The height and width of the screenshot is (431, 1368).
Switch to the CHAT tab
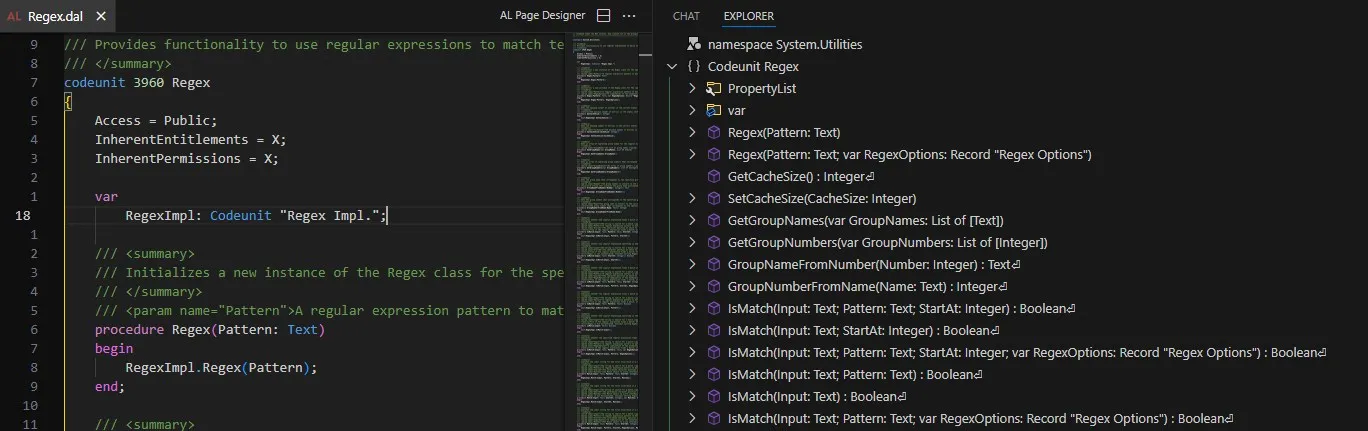(x=686, y=16)
